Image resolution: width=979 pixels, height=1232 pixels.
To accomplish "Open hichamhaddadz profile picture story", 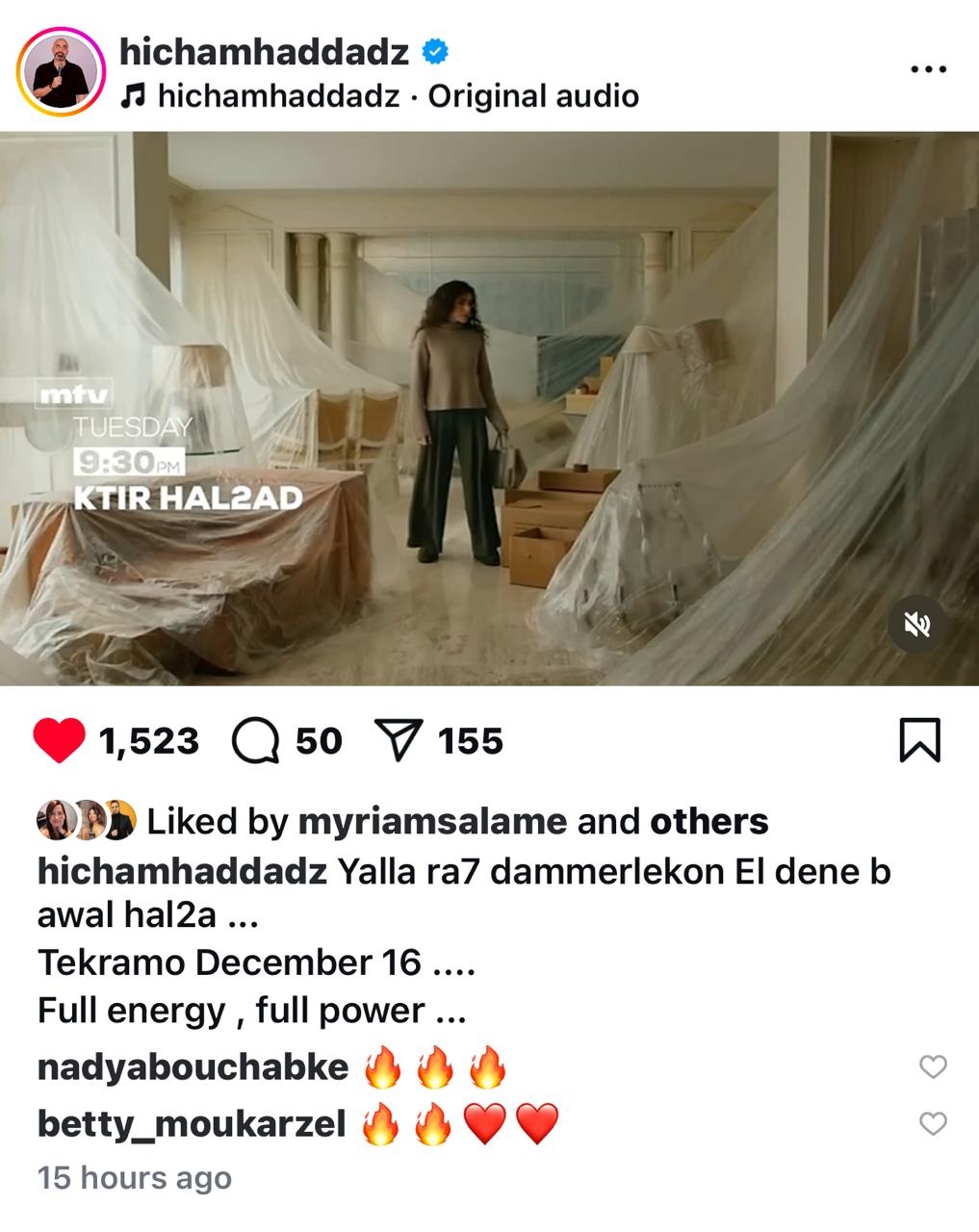I will point(61,73).
